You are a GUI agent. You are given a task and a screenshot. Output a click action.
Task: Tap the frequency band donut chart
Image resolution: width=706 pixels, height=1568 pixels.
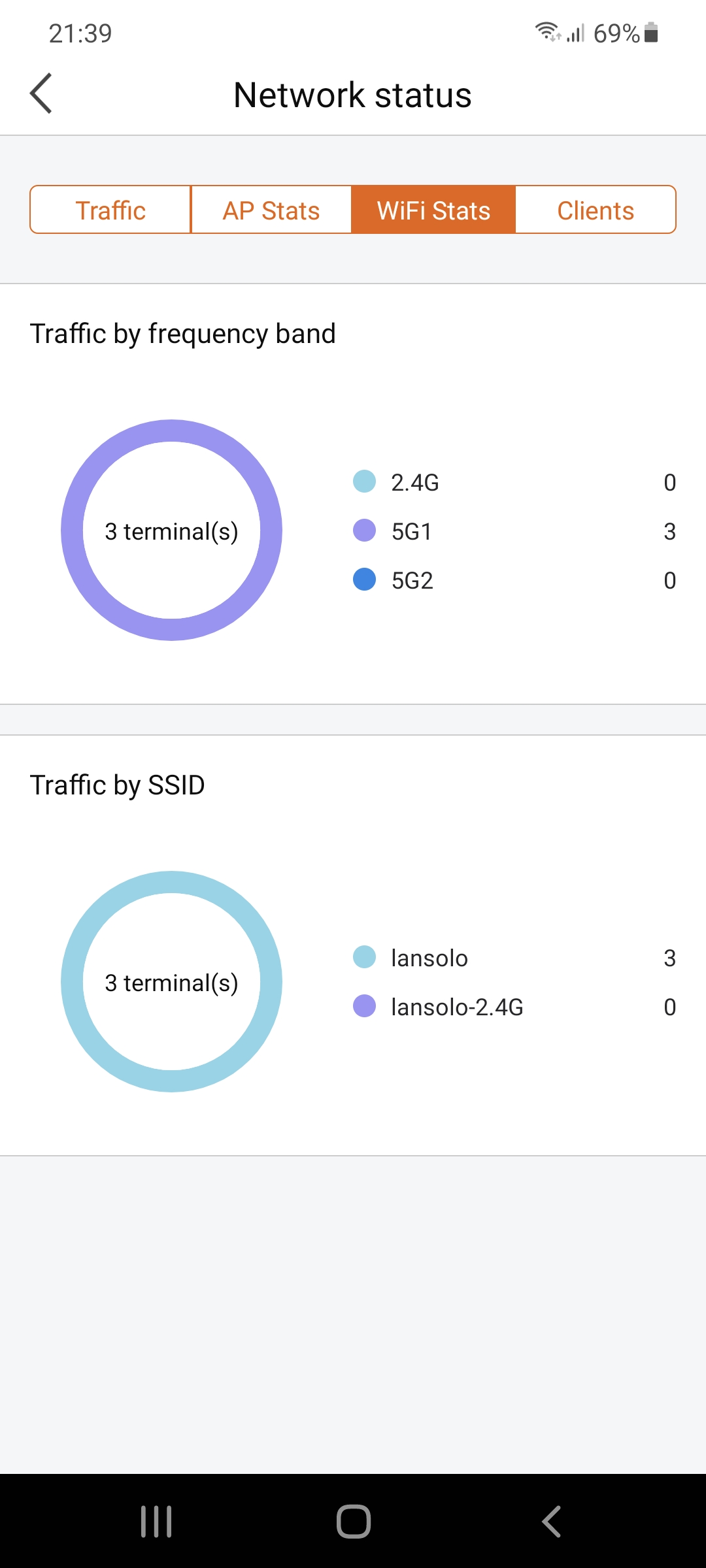[171, 530]
